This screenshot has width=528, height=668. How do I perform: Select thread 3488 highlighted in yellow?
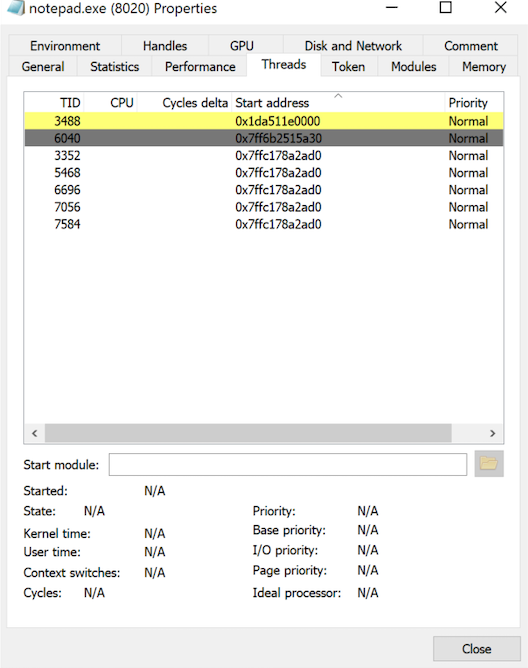pyautogui.click(x=264, y=121)
